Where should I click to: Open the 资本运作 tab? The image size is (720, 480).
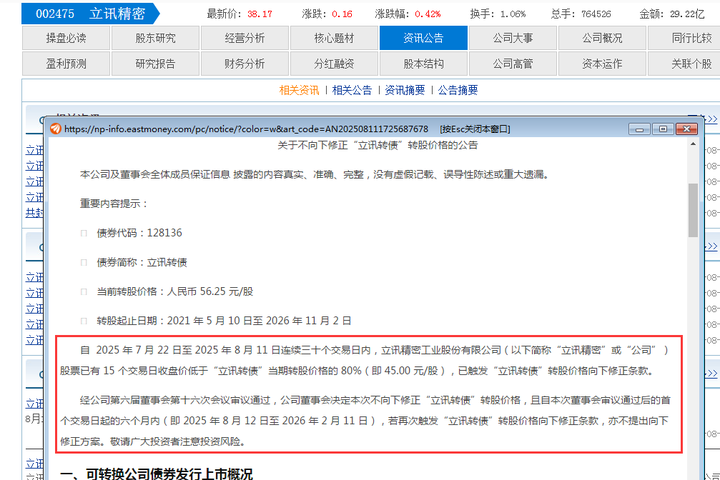click(x=602, y=64)
